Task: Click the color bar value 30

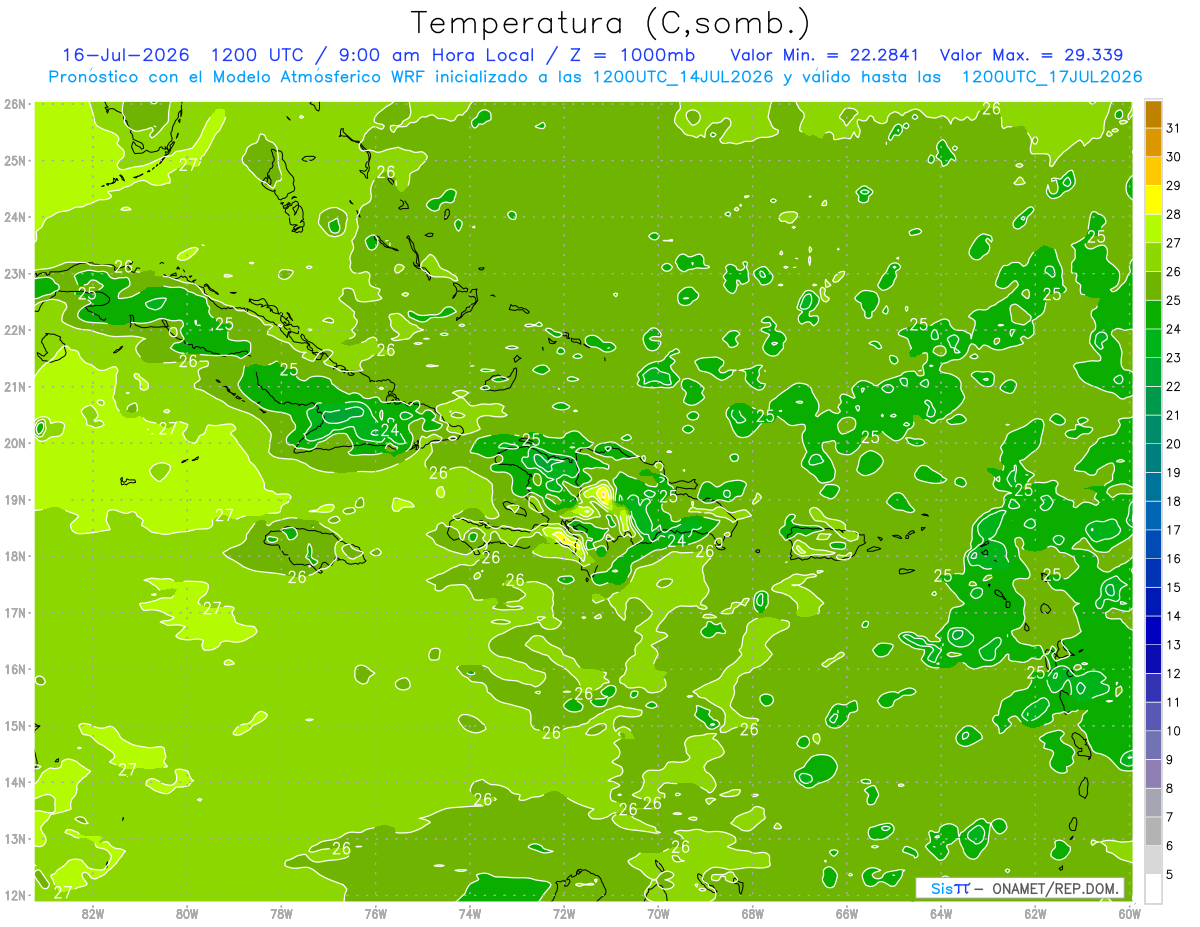Action: [x=1174, y=157]
